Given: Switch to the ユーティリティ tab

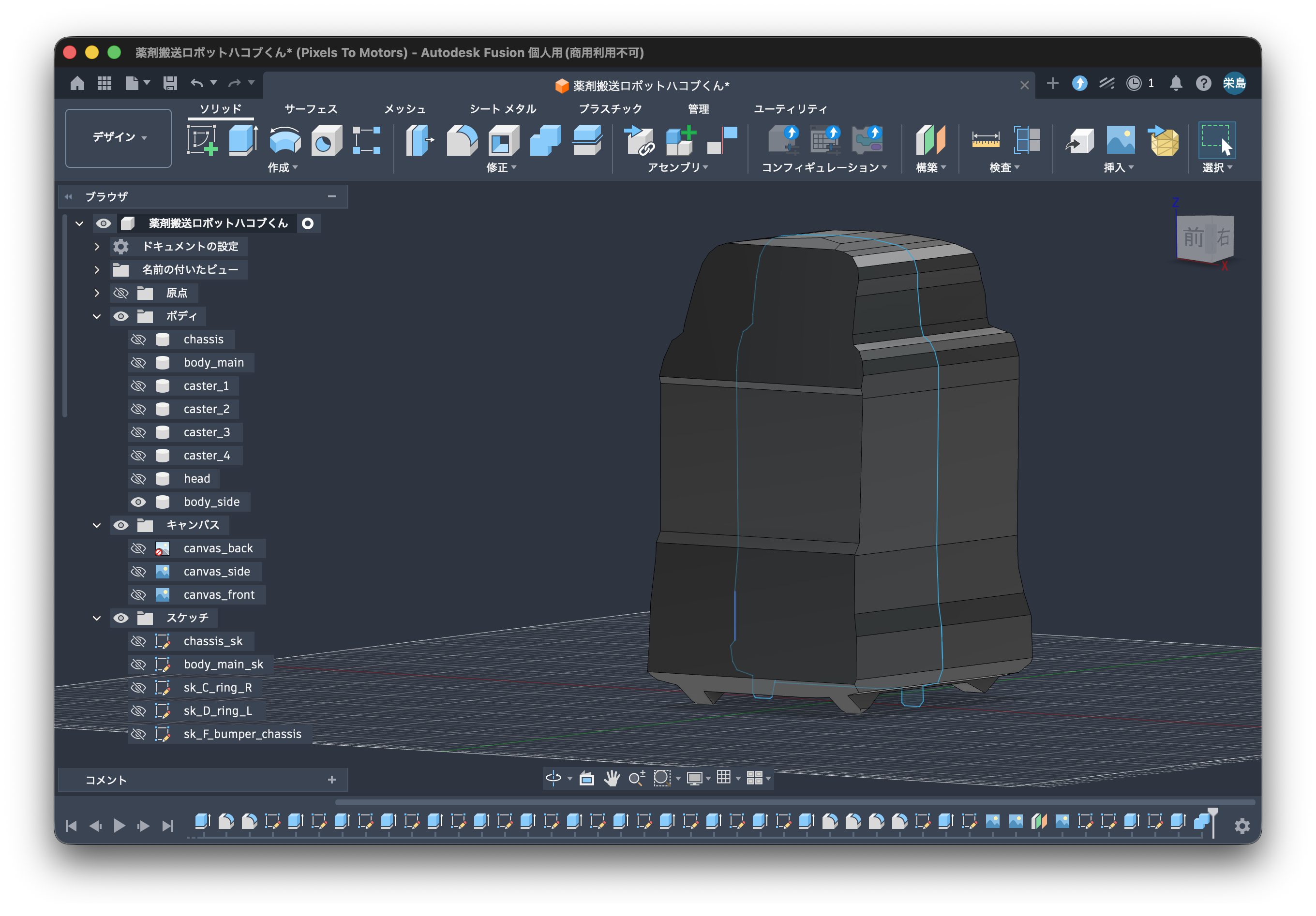Looking at the screenshot, I should (x=791, y=108).
